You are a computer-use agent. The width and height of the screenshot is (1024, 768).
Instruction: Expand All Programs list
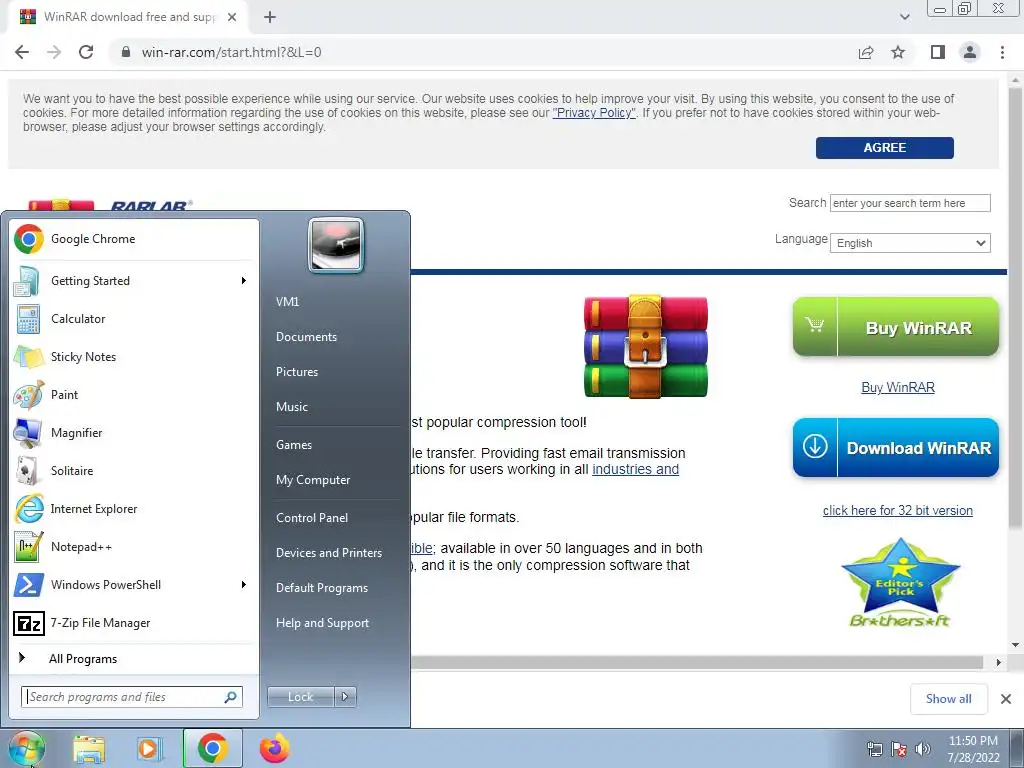pos(134,659)
